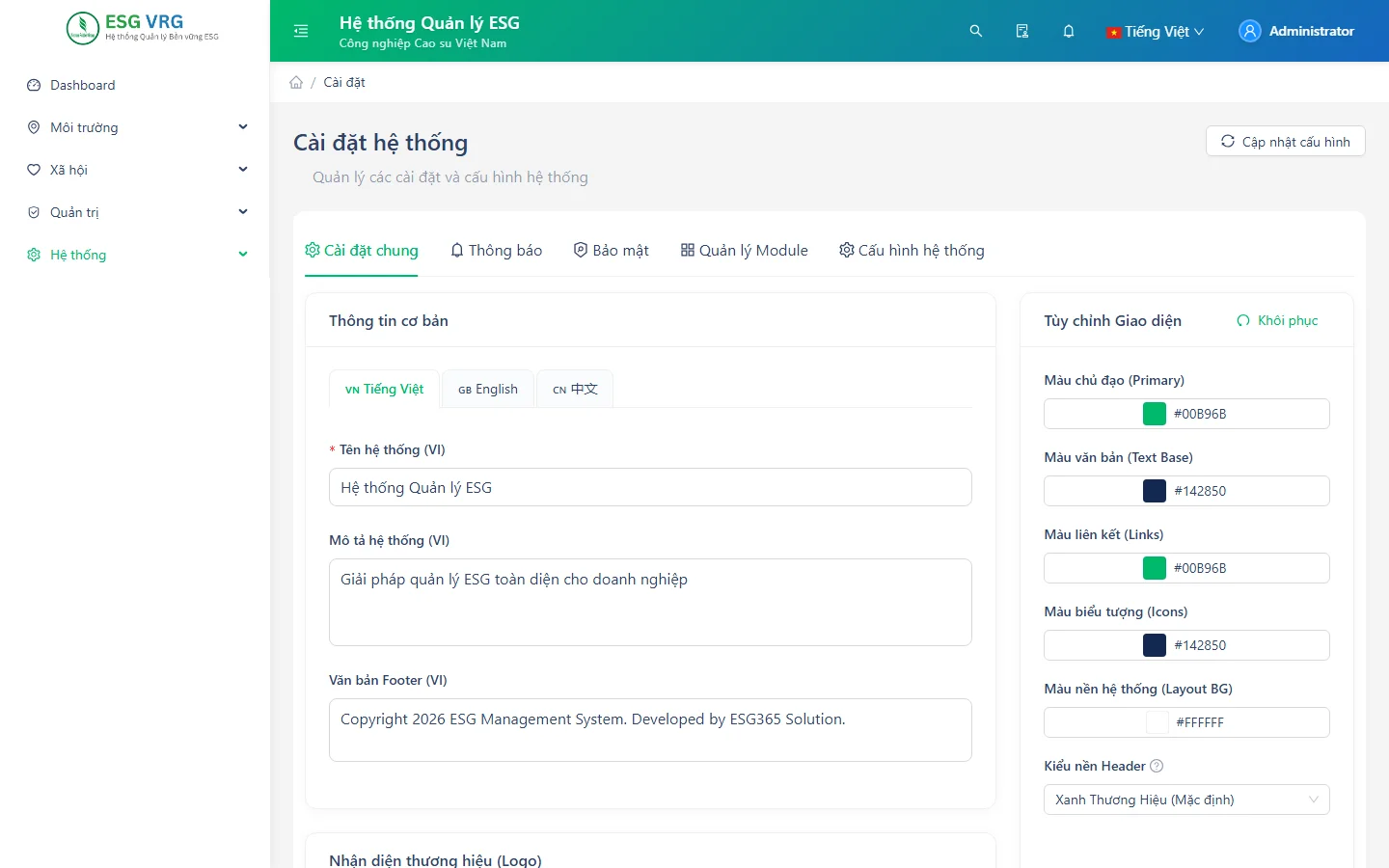Click the Mô tả hệ thống (VI) textarea
The width and height of the screenshot is (1389, 868).
click(x=650, y=603)
